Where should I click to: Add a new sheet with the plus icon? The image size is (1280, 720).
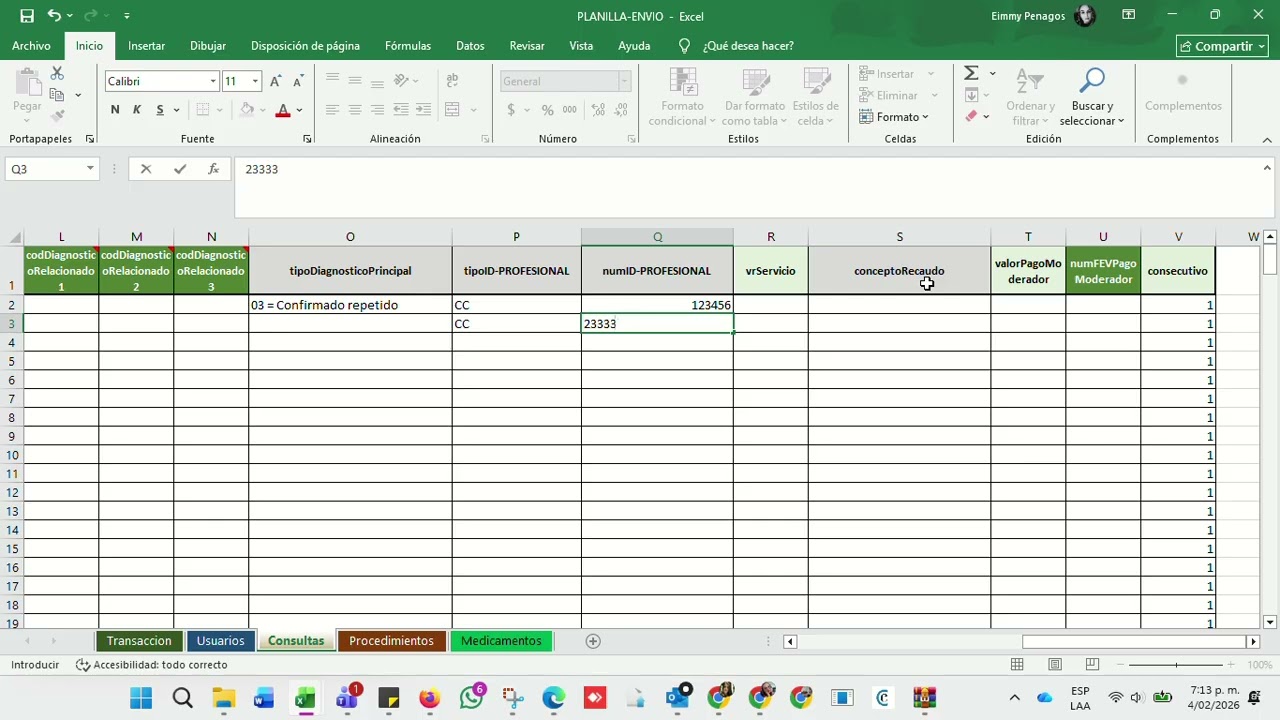pos(593,641)
